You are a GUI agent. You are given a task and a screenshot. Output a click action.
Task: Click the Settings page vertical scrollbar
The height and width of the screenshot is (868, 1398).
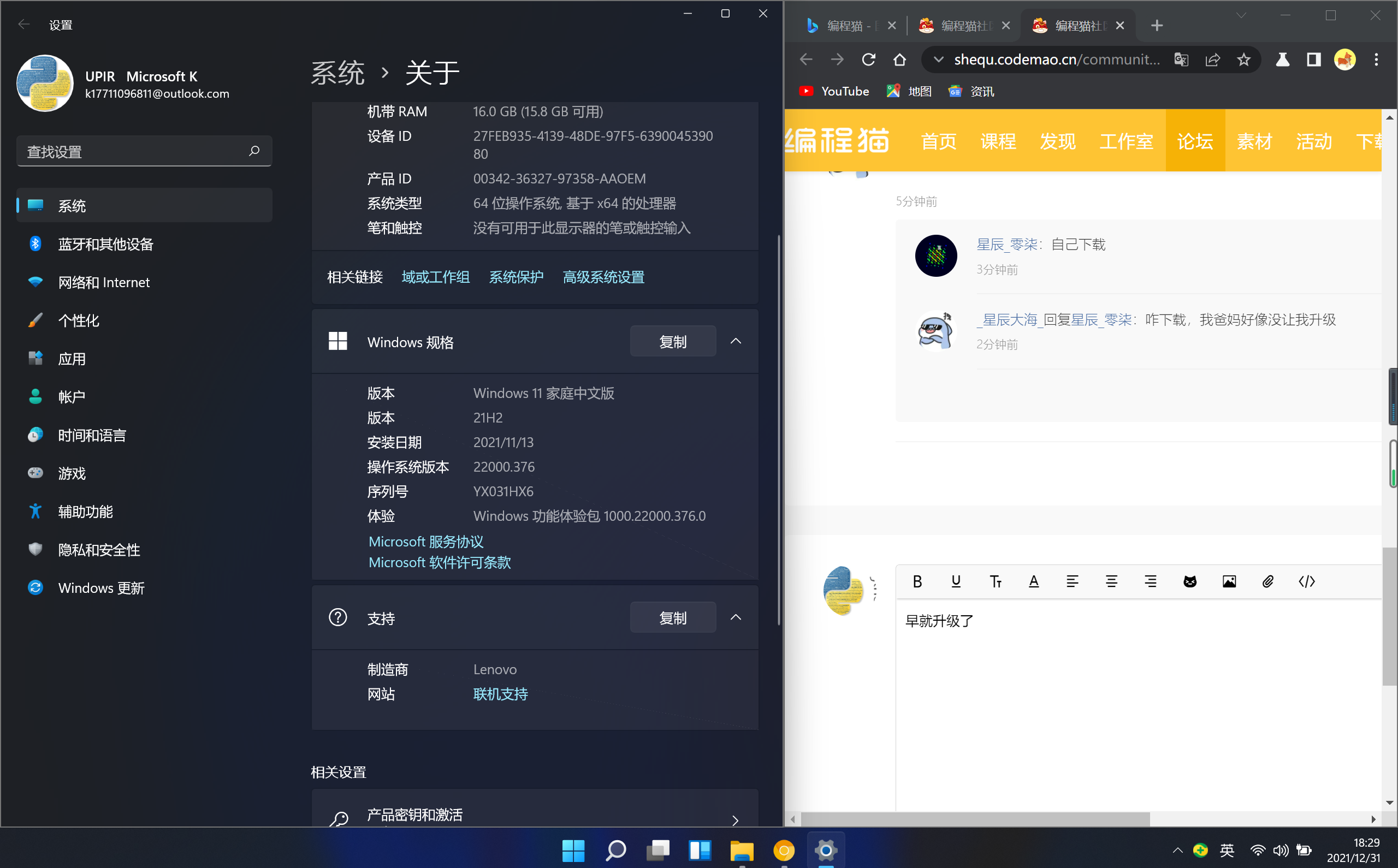coord(779,430)
